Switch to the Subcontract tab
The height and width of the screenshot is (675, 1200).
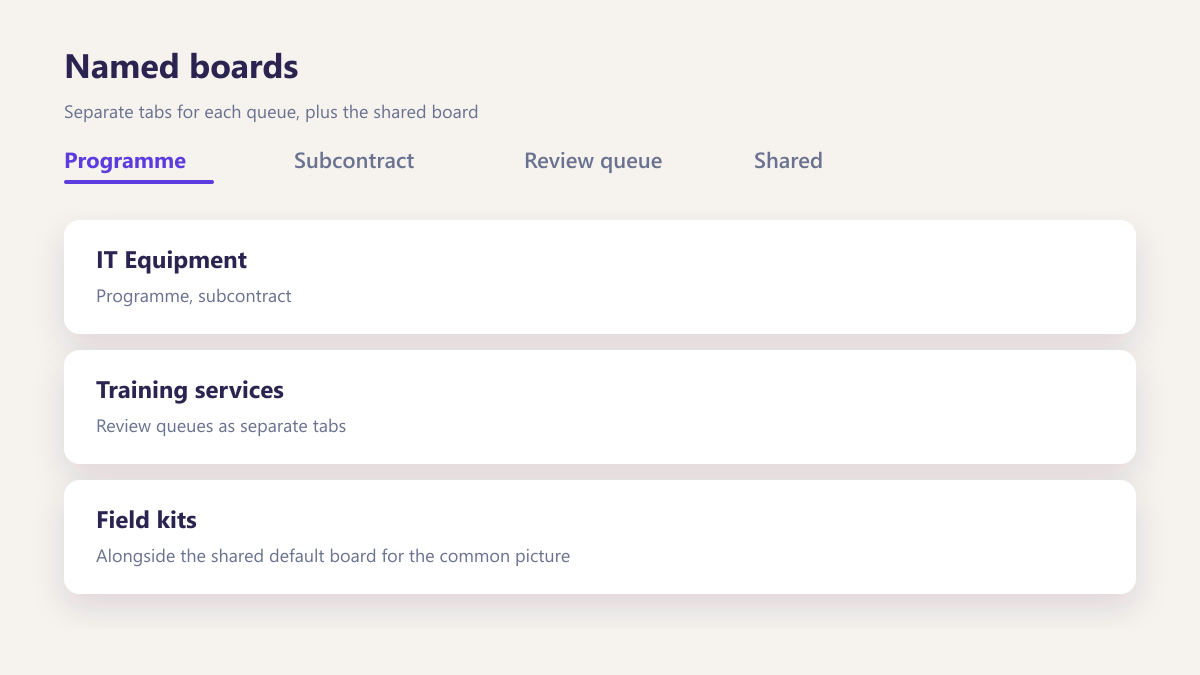point(354,161)
